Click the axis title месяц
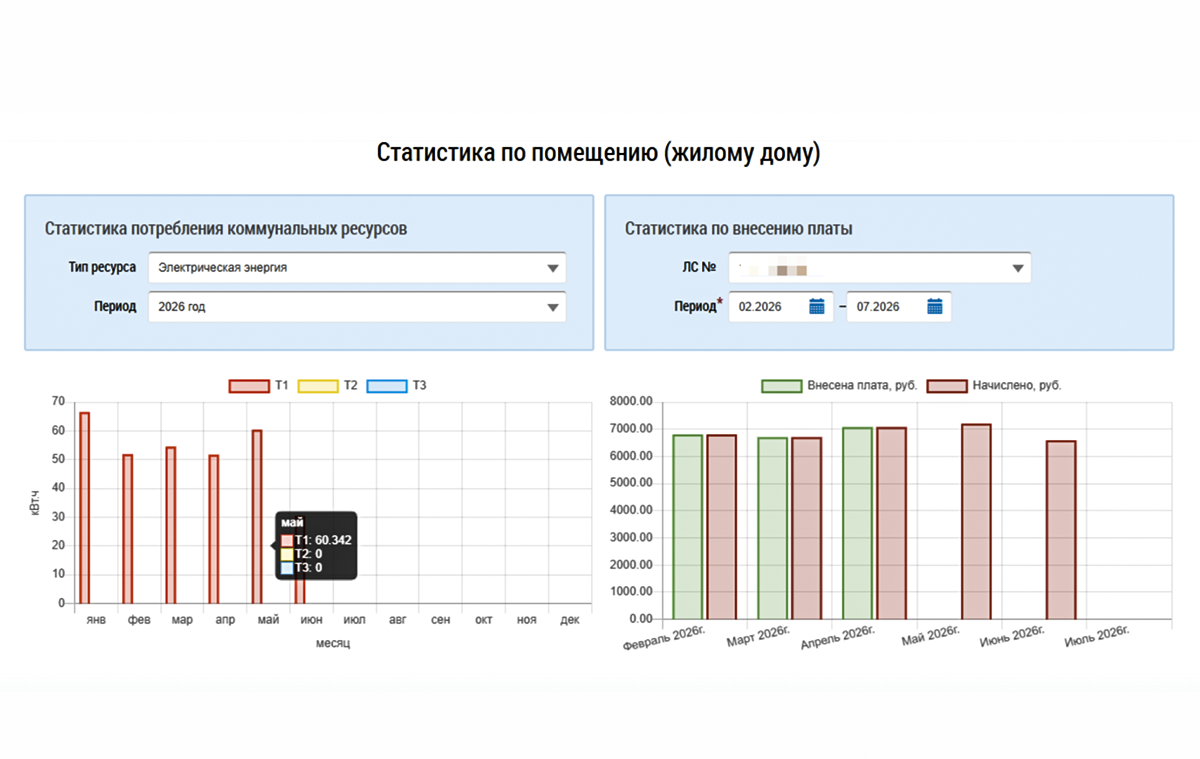 pos(333,643)
